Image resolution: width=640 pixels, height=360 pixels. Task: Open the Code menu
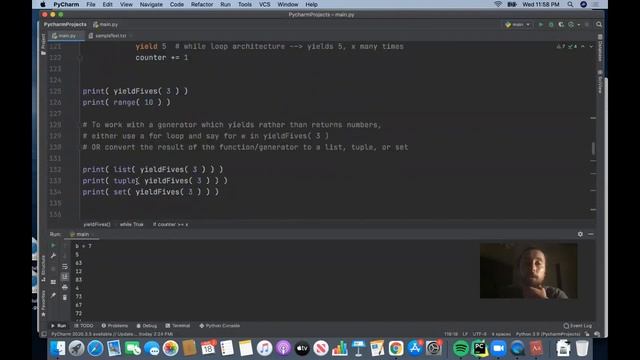click(176, 4)
